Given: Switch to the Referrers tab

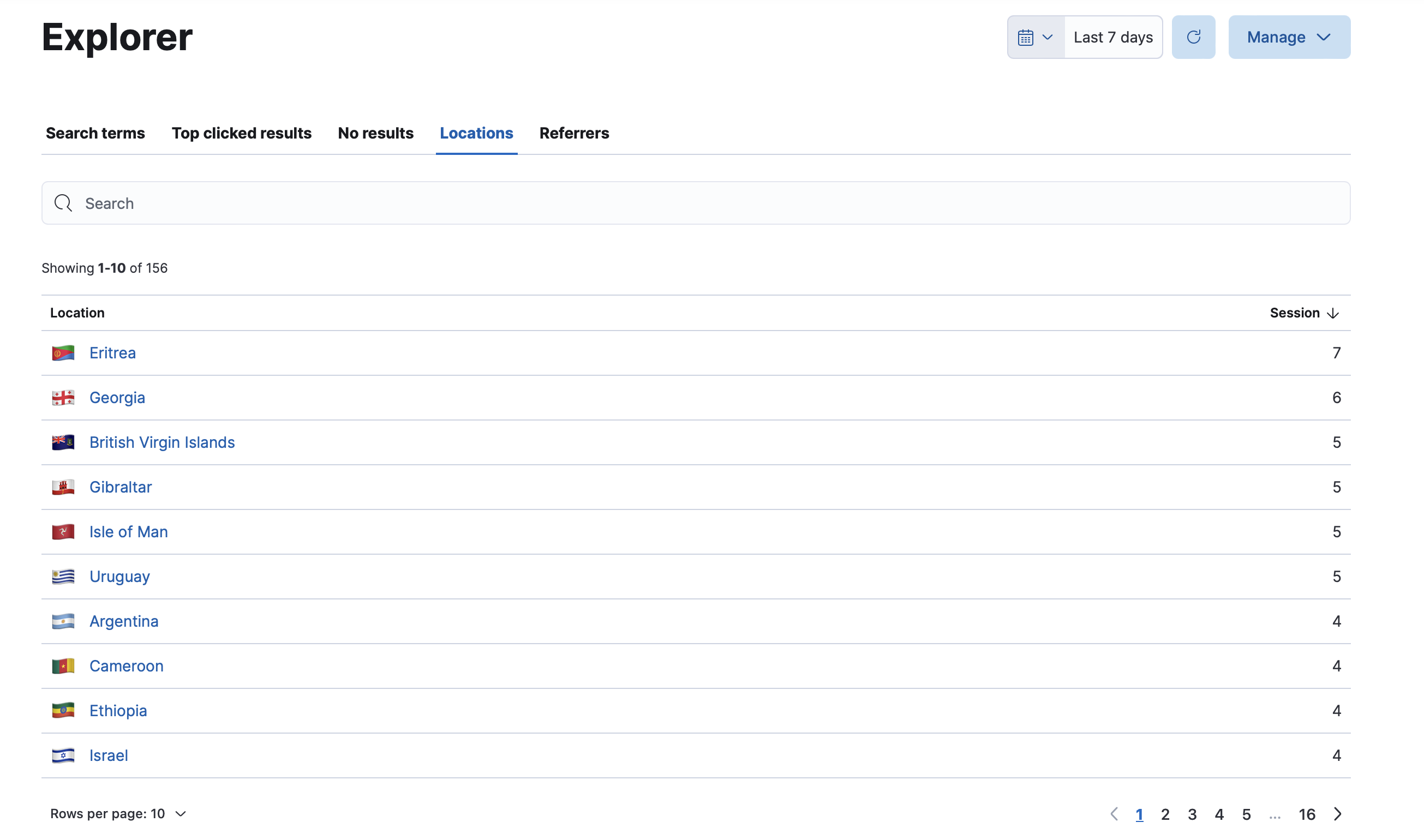Looking at the screenshot, I should tap(574, 133).
